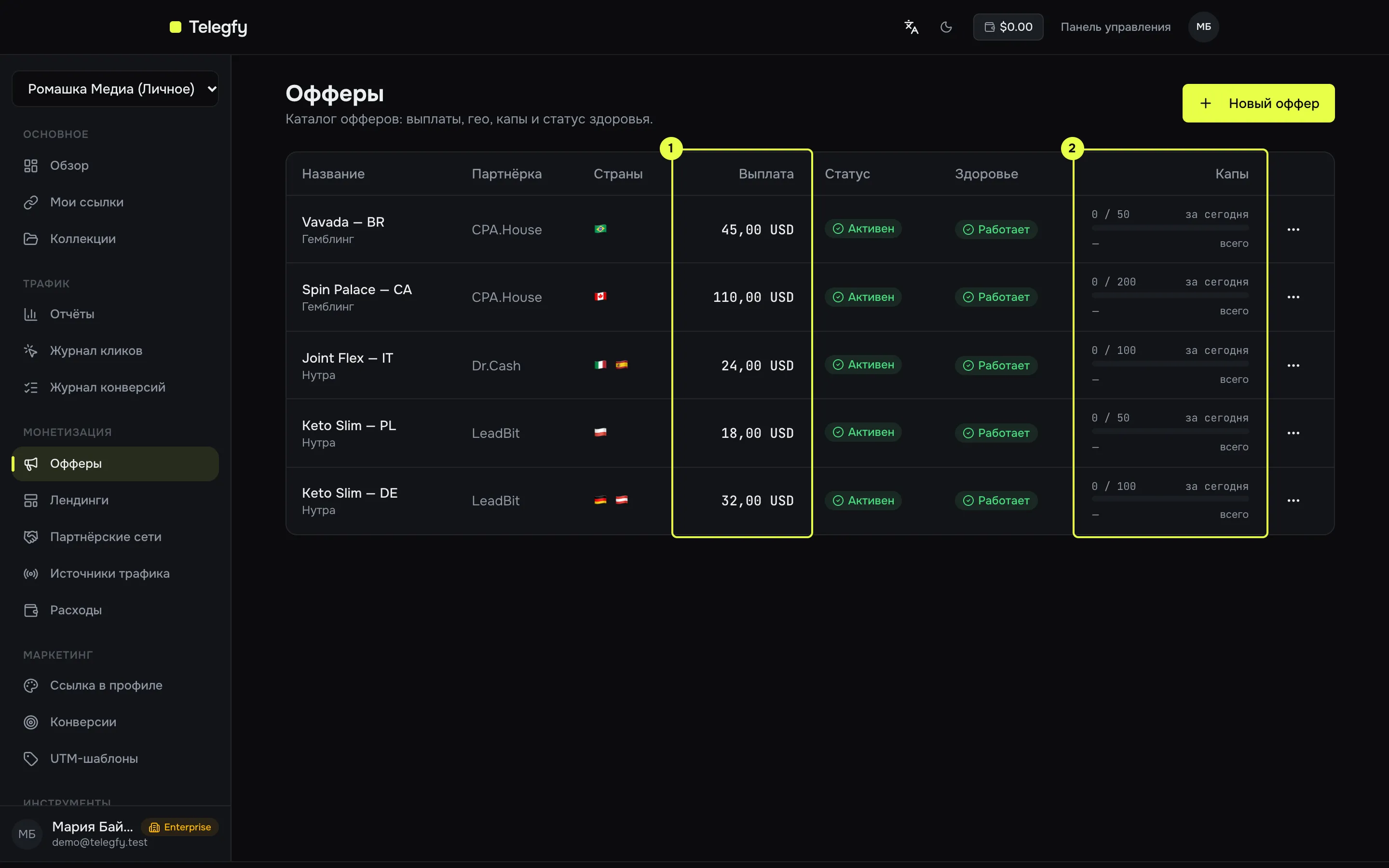Open Панель управления link
The width and height of the screenshot is (1389, 868).
pyautogui.click(x=1115, y=27)
